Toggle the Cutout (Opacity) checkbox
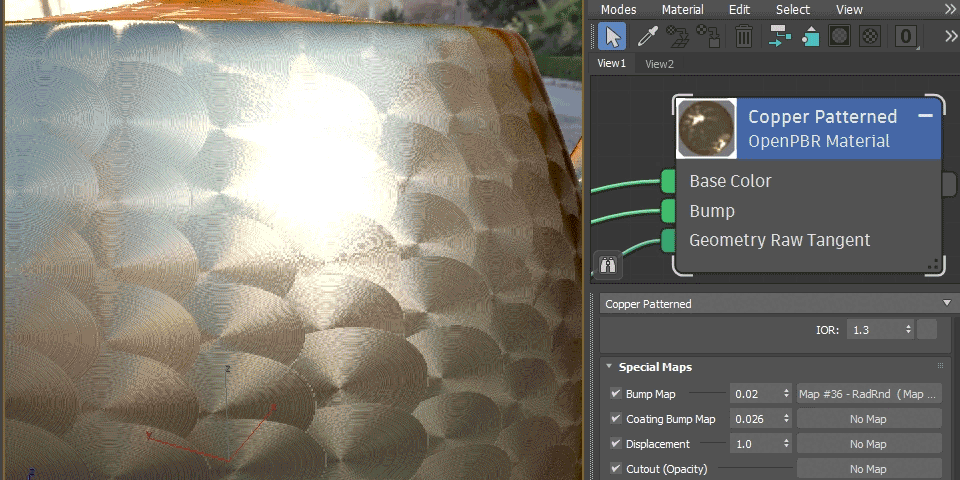 (x=616, y=469)
